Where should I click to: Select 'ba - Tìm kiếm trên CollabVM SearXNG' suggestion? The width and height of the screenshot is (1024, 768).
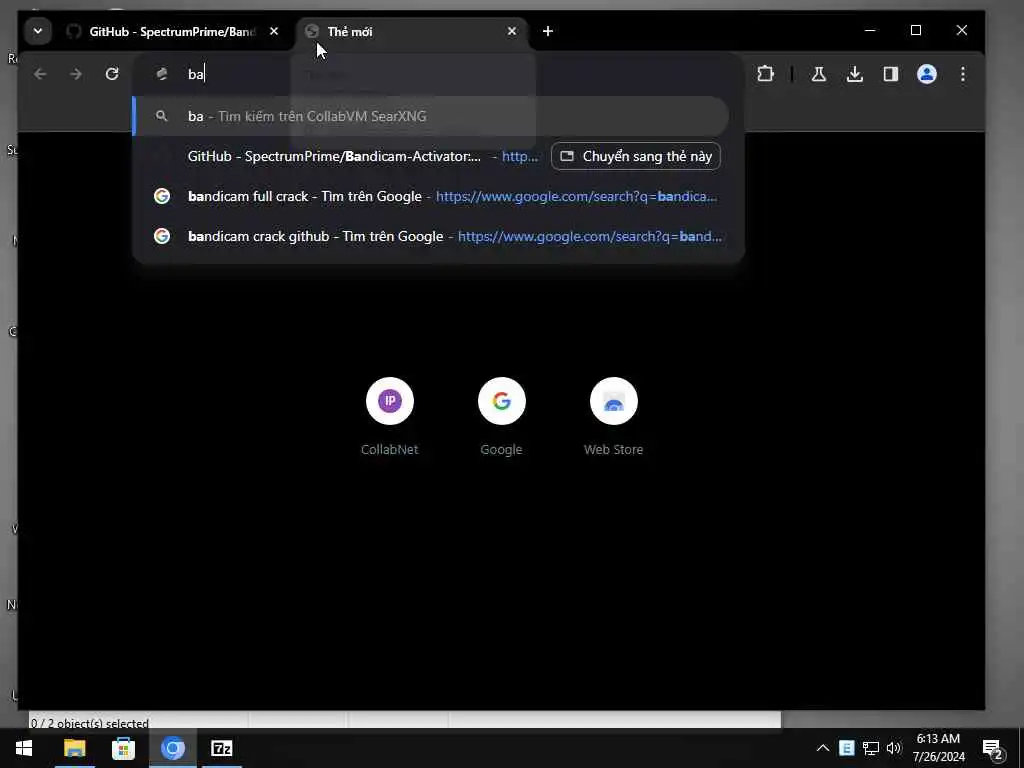(431, 116)
